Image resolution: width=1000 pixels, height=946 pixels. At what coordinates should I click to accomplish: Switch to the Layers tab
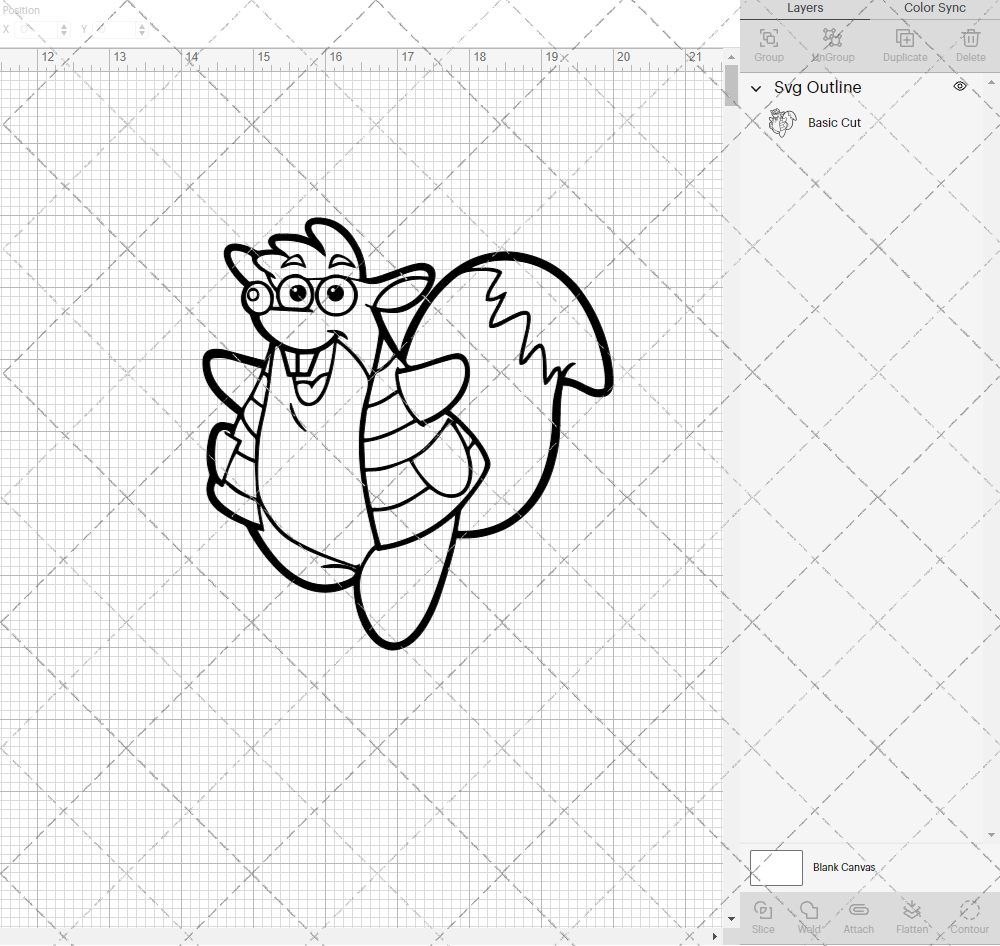[805, 8]
